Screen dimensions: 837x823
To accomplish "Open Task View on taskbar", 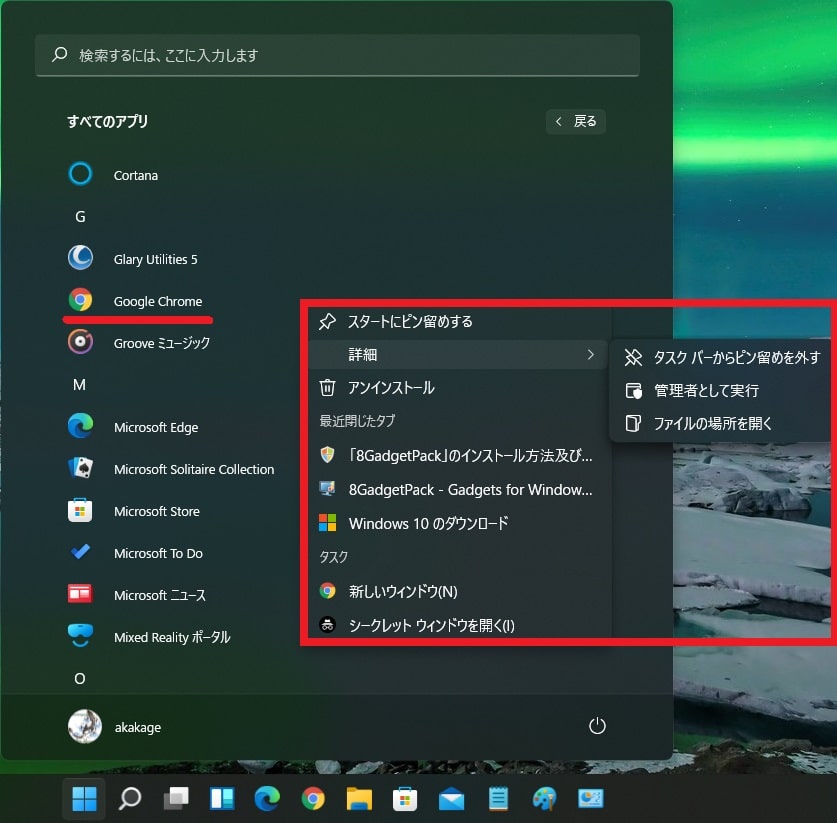I will [176, 799].
